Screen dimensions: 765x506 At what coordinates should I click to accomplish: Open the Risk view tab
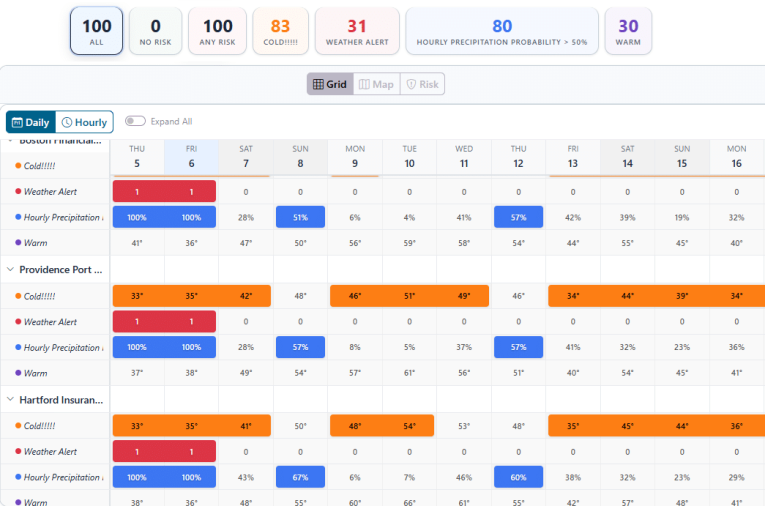(x=421, y=85)
